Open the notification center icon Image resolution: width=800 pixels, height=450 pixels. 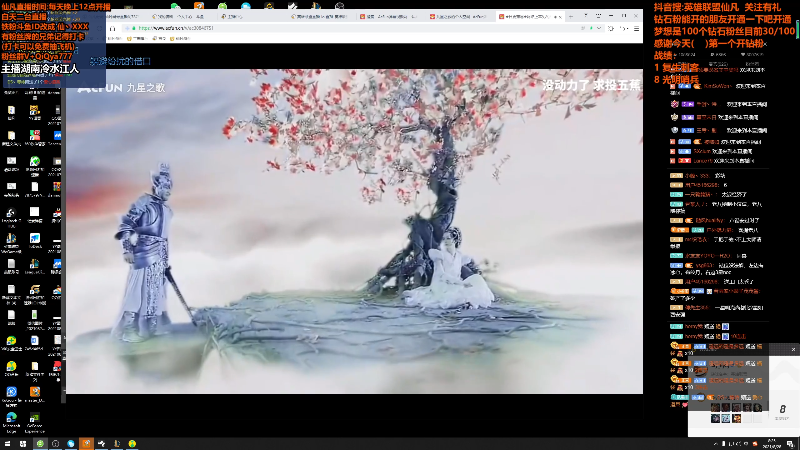click(790, 444)
